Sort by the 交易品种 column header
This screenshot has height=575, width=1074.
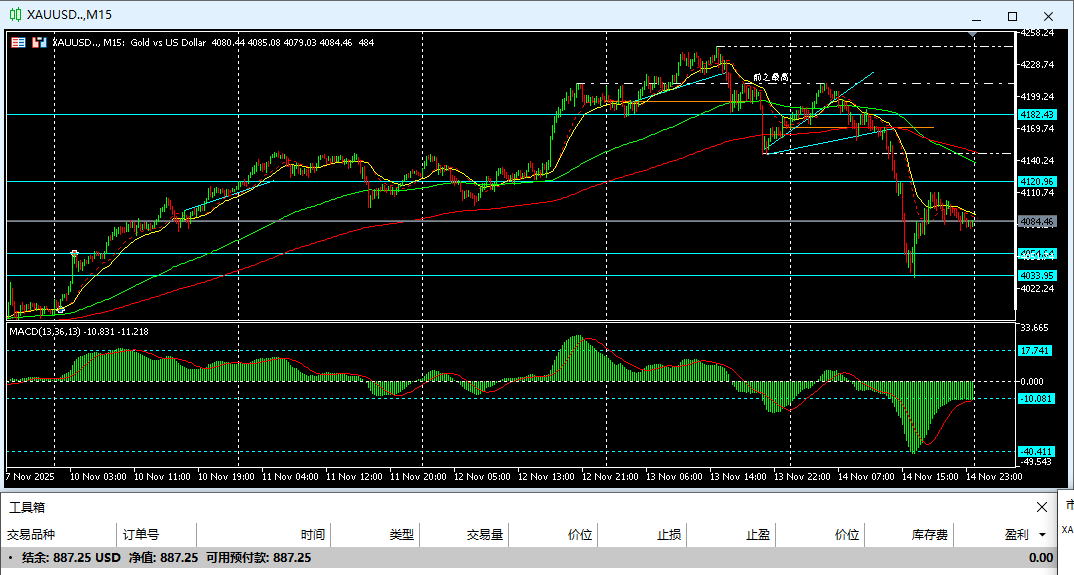[x=31, y=535]
